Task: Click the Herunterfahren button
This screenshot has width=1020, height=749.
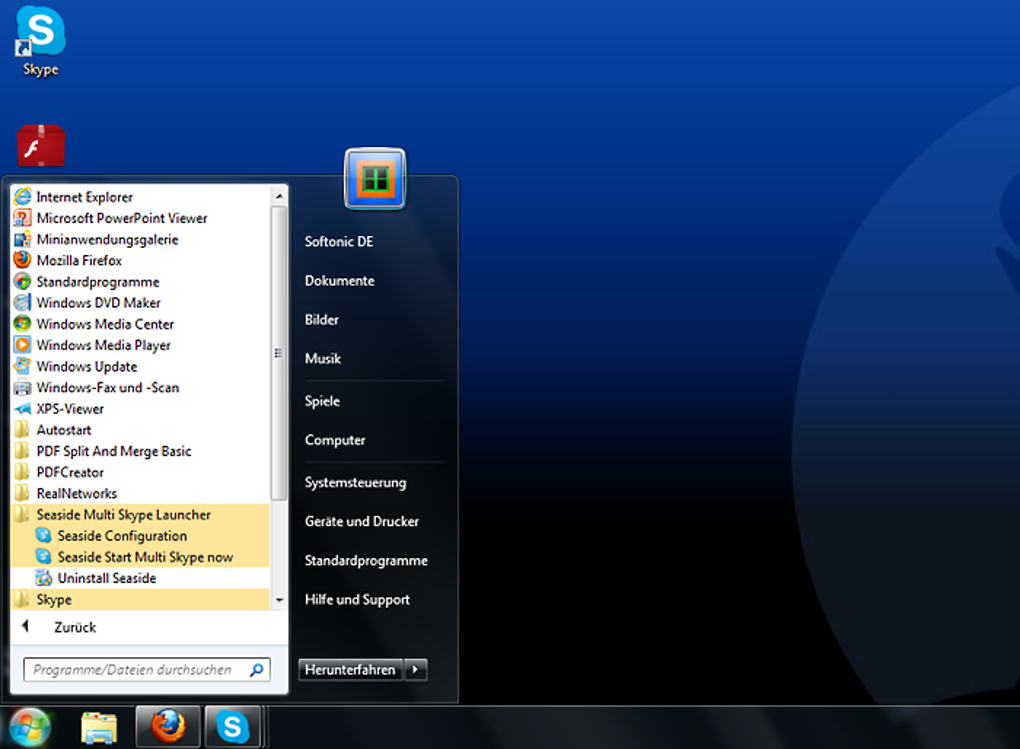Action: click(350, 670)
